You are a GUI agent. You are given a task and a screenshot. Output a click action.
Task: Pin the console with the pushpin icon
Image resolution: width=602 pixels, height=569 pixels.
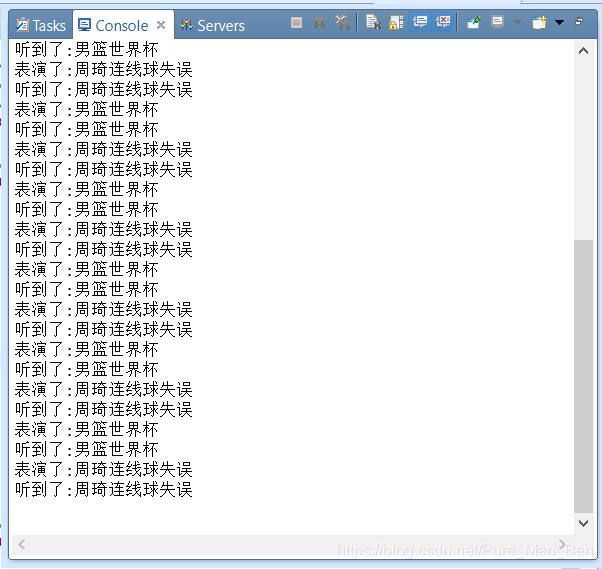coord(474,23)
